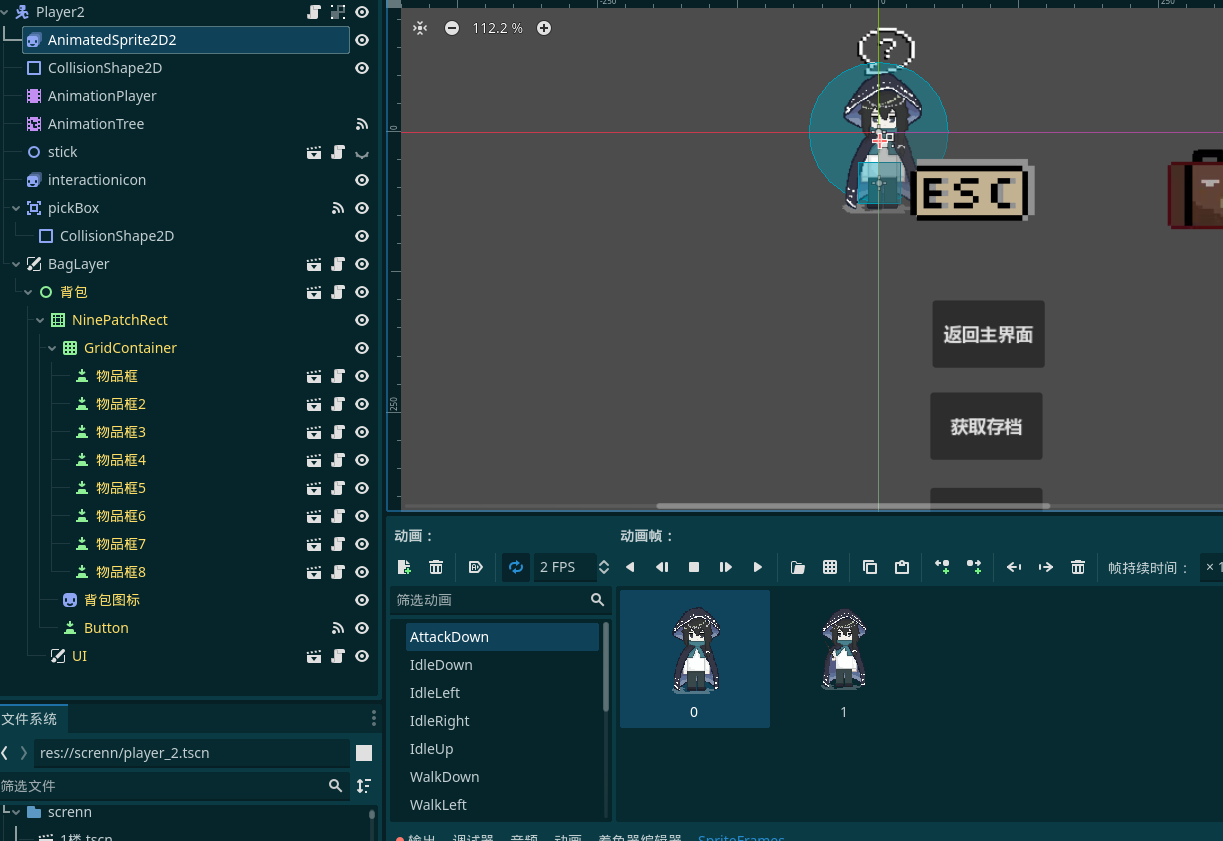Stop the animation playback
1223x841 pixels.
tap(694, 567)
